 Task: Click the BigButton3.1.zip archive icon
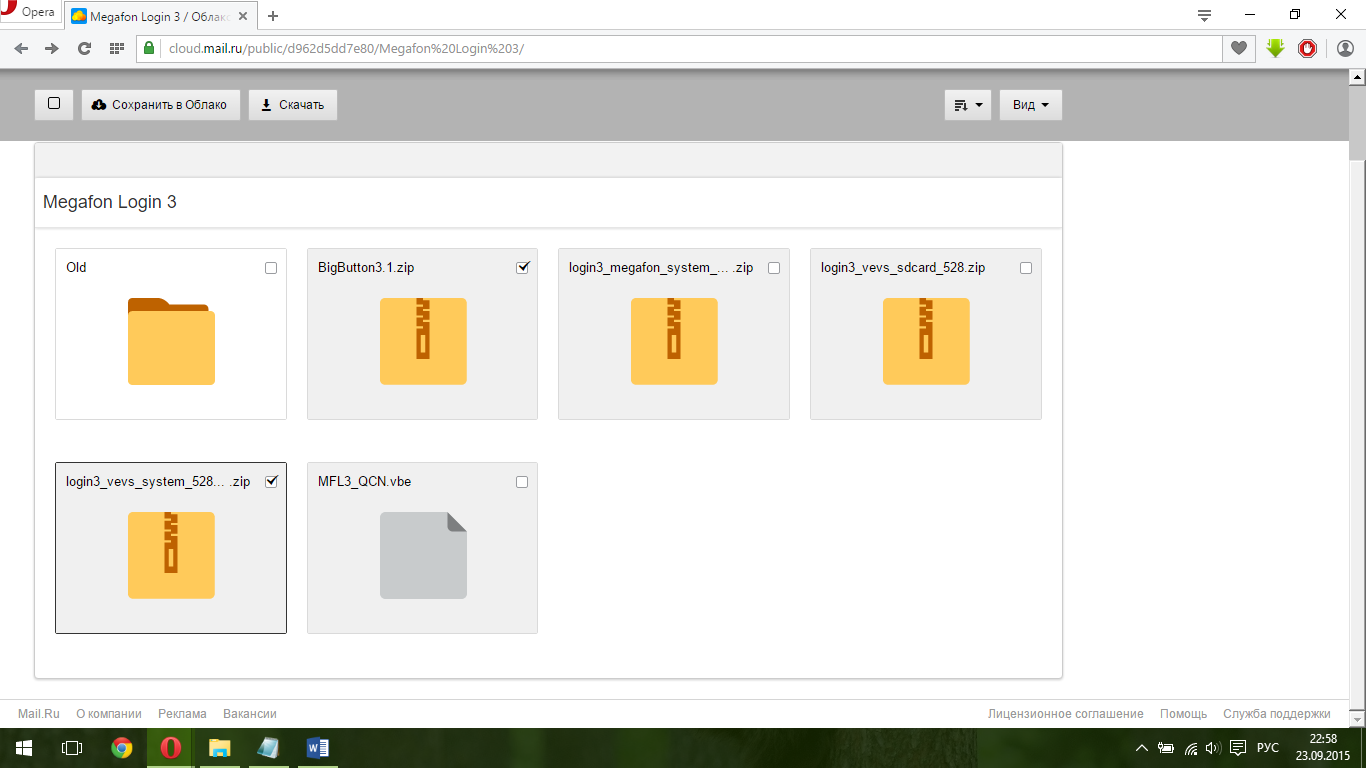423,341
